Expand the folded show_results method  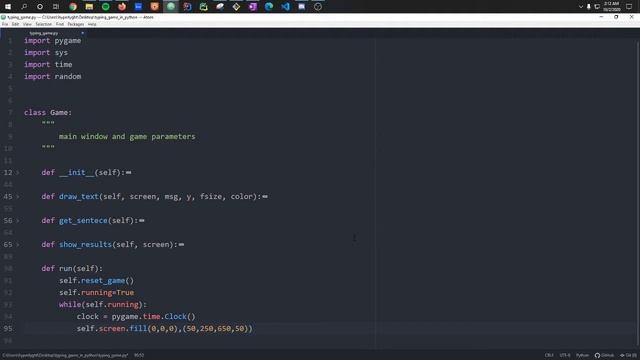coord(18,245)
